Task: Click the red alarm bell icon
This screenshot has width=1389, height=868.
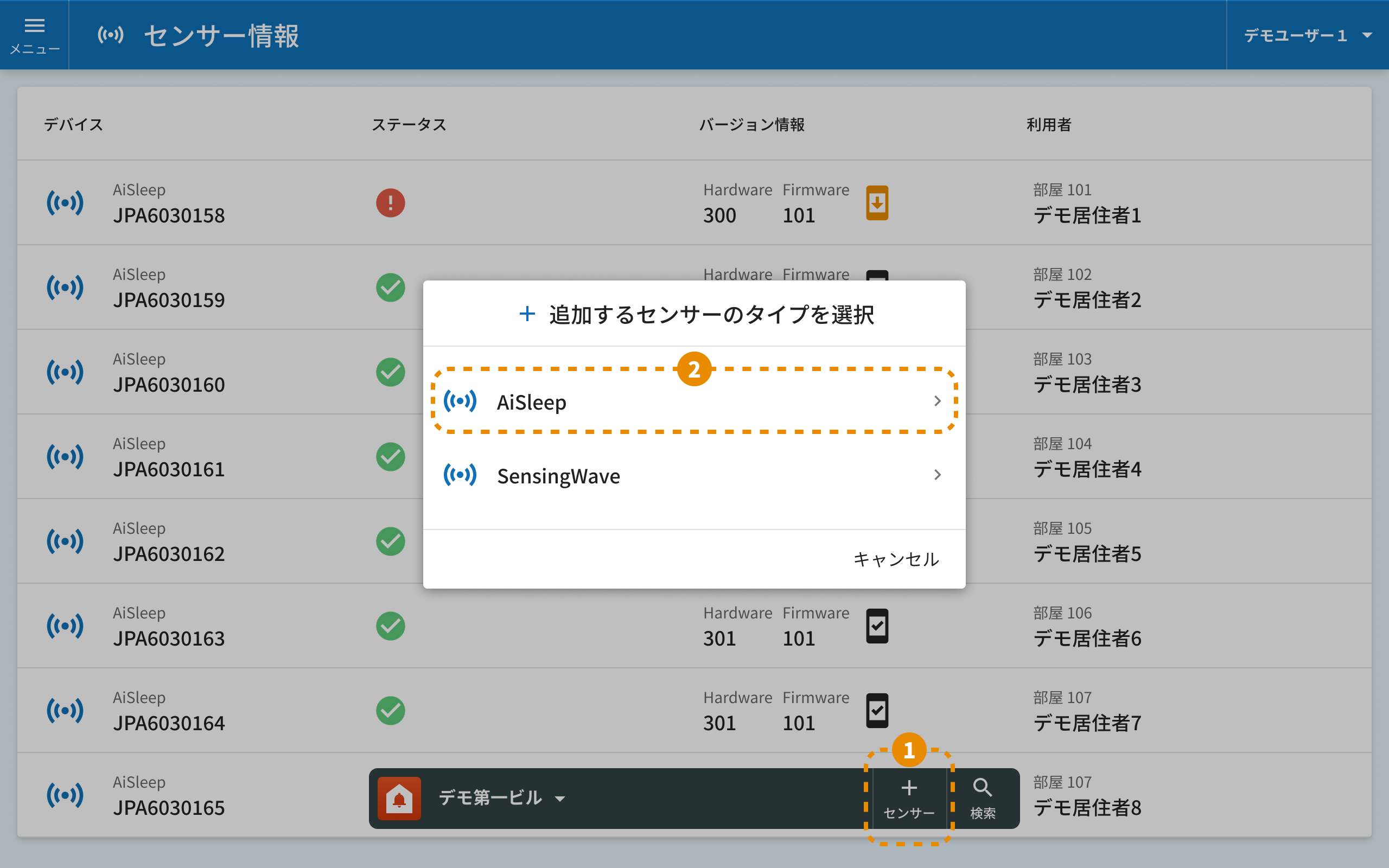Action: click(x=399, y=798)
